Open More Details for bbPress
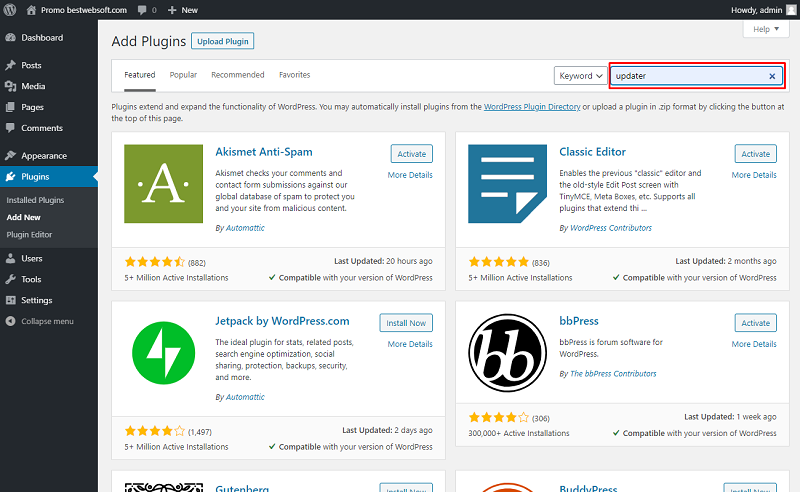 754,344
